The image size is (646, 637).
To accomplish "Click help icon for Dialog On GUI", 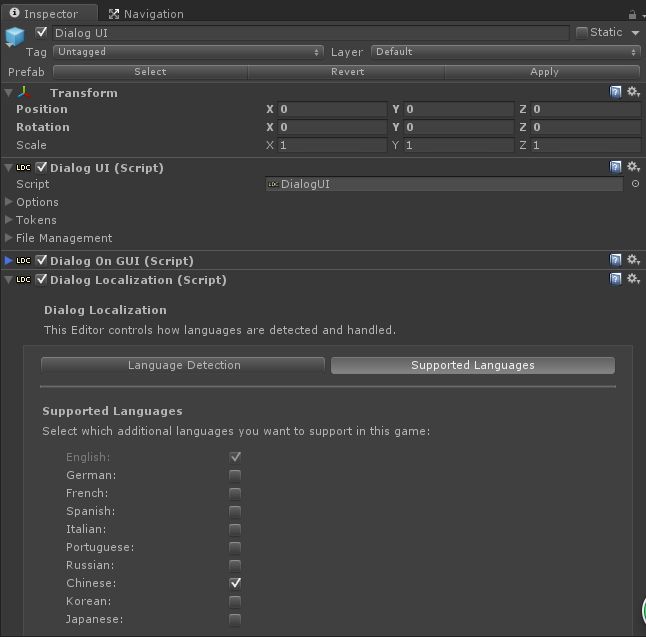I will pos(616,260).
